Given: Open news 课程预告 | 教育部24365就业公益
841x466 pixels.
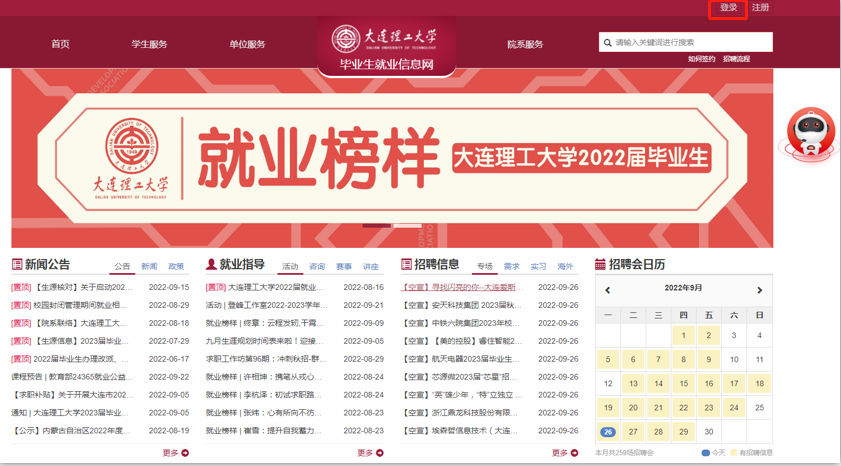Looking at the screenshot, I should [72, 377].
